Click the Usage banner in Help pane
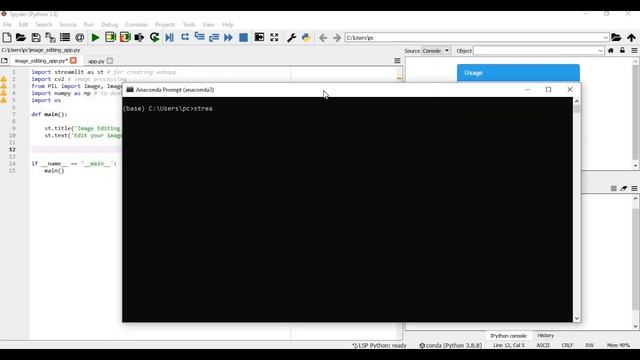 pyautogui.click(x=518, y=73)
